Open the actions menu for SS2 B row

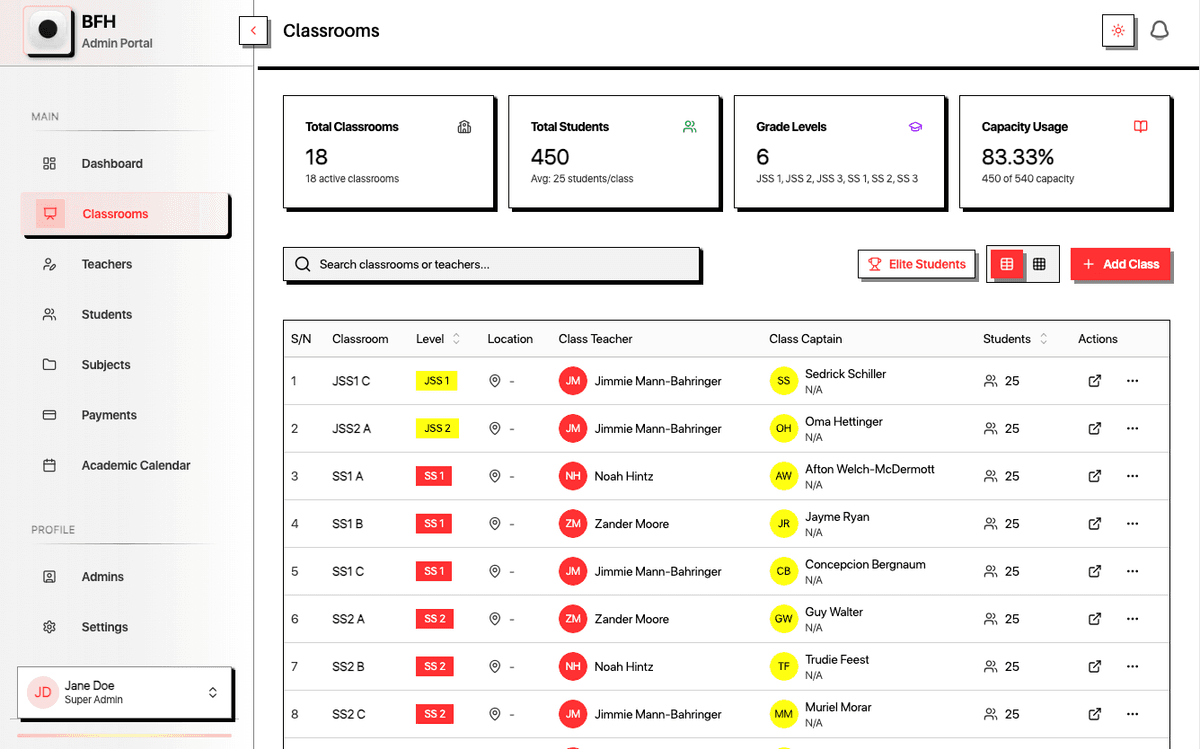click(x=1132, y=666)
